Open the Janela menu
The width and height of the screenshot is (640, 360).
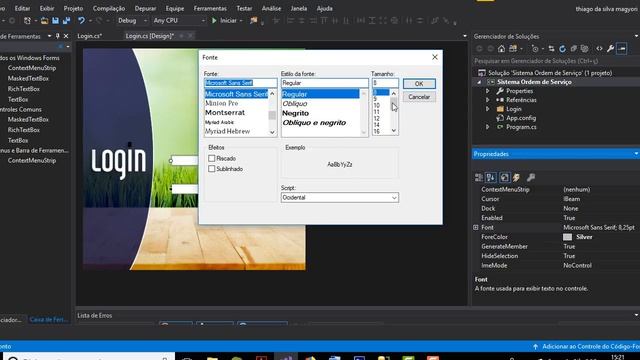pos(299,8)
